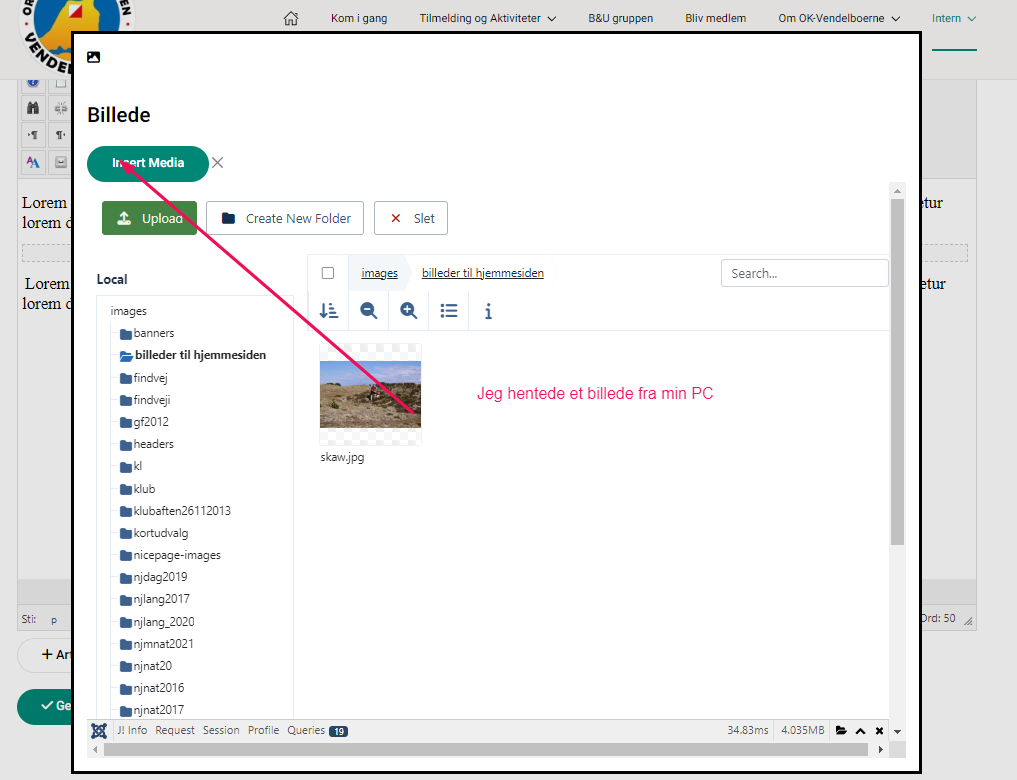Click the sort order icon in toolbar
The width and height of the screenshot is (1017, 780).
pyautogui.click(x=329, y=311)
